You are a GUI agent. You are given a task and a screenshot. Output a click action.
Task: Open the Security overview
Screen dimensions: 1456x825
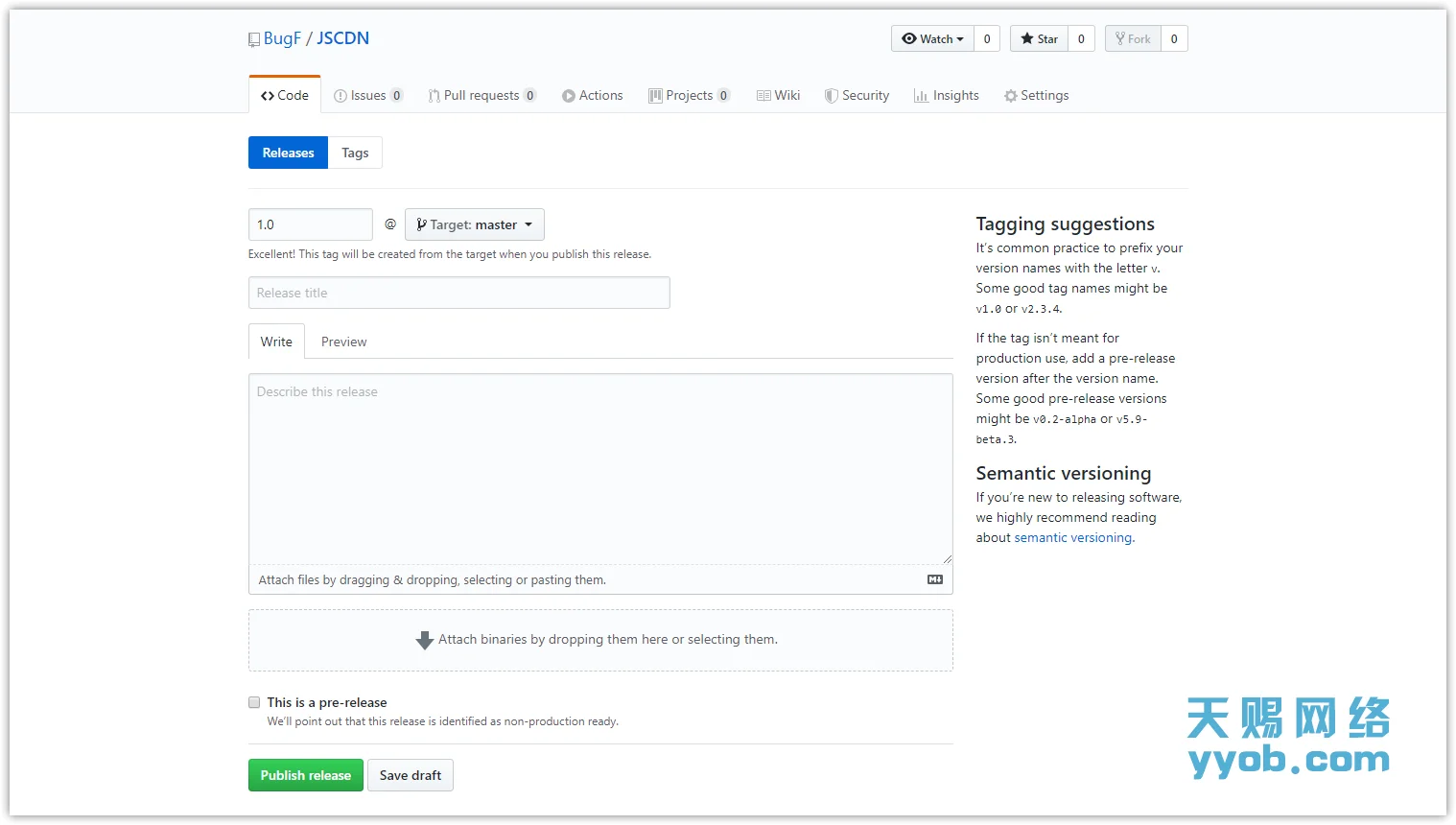click(x=857, y=95)
